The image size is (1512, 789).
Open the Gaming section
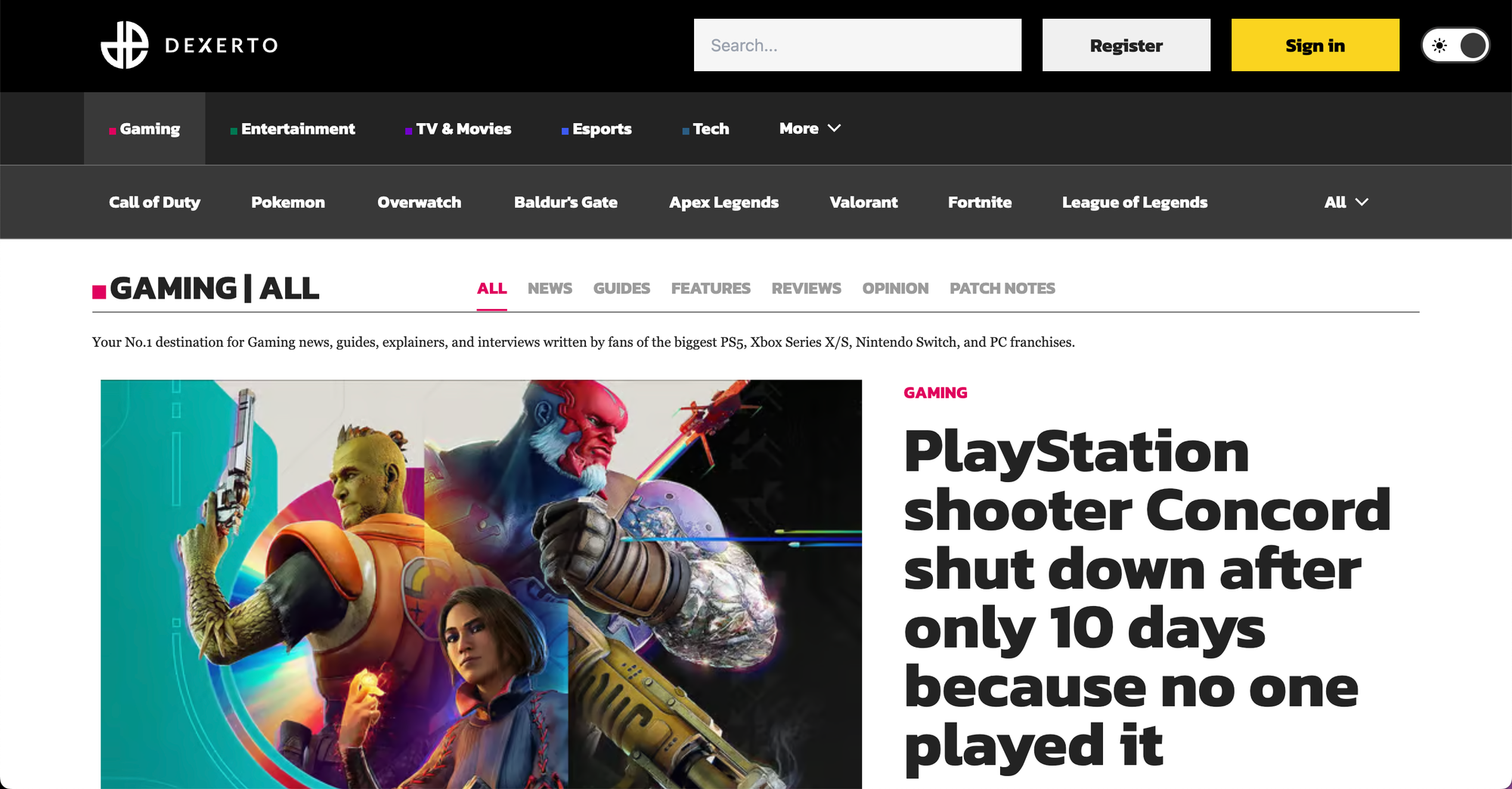click(144, 128)
